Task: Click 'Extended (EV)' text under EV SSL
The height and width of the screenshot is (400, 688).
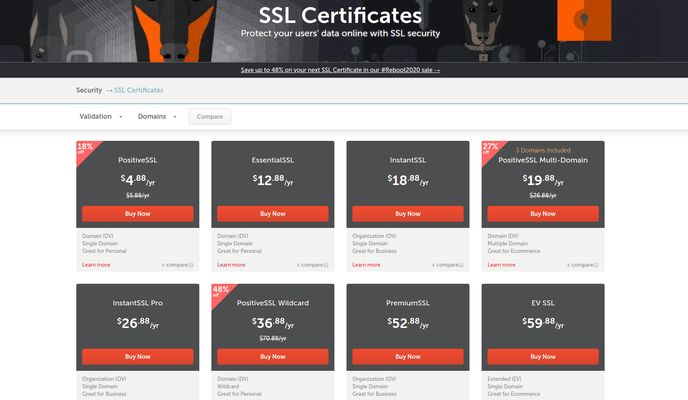Action: pos(505,379)
